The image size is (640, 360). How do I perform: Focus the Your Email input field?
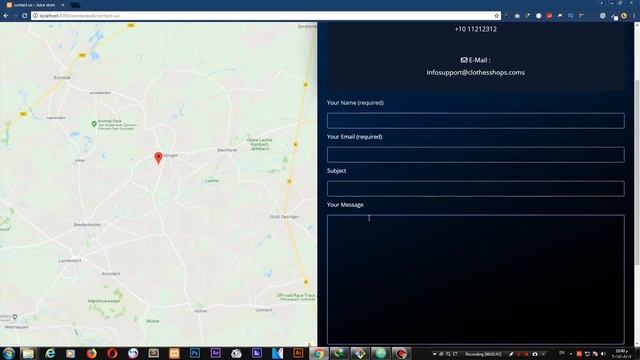tap(476, 155)
